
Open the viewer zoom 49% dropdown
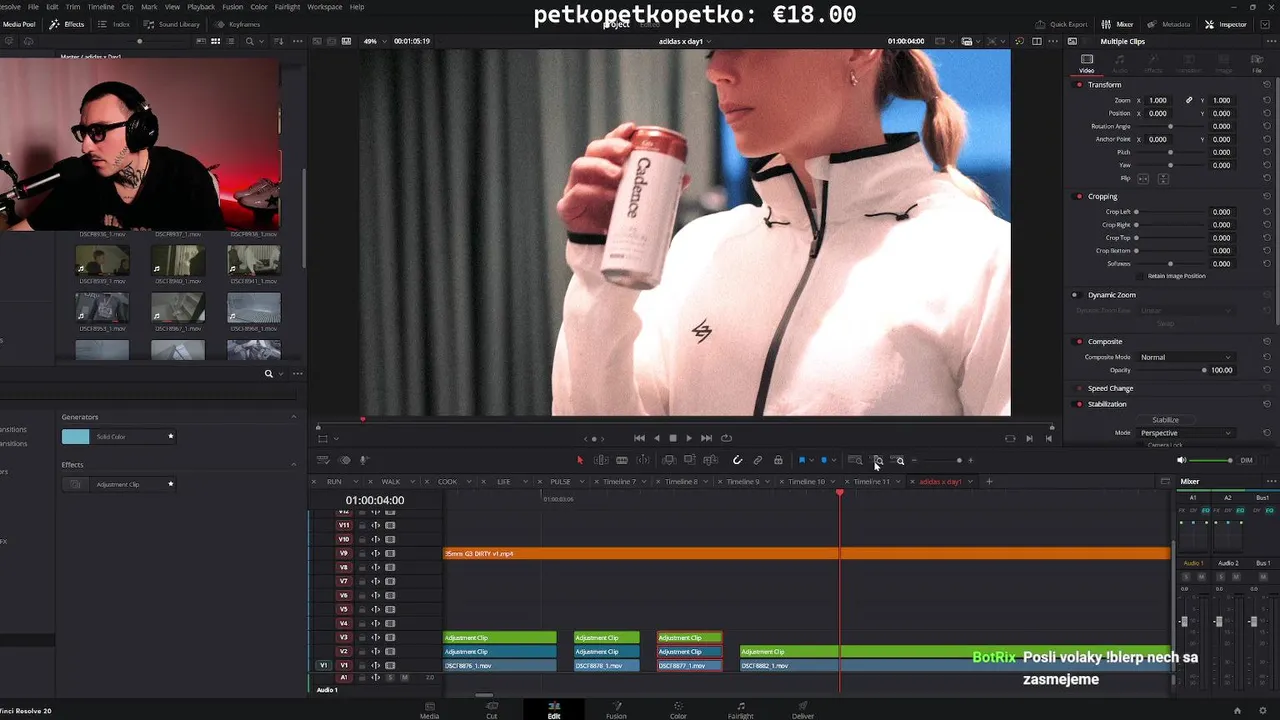(x=376, y=41)
